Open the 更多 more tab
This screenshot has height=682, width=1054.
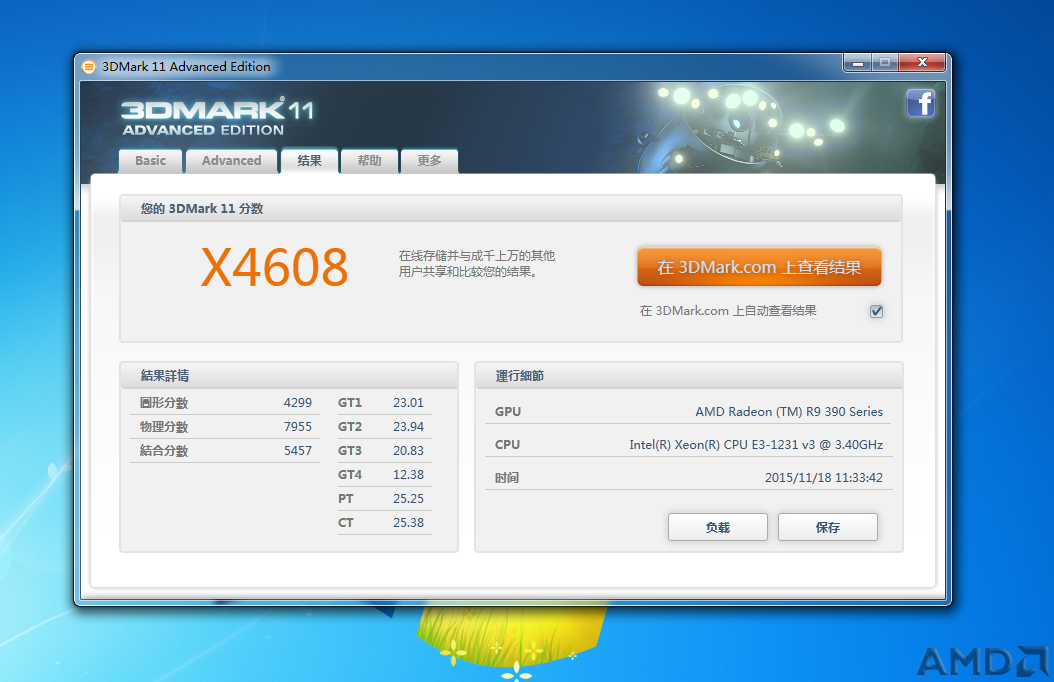[429, 161]
